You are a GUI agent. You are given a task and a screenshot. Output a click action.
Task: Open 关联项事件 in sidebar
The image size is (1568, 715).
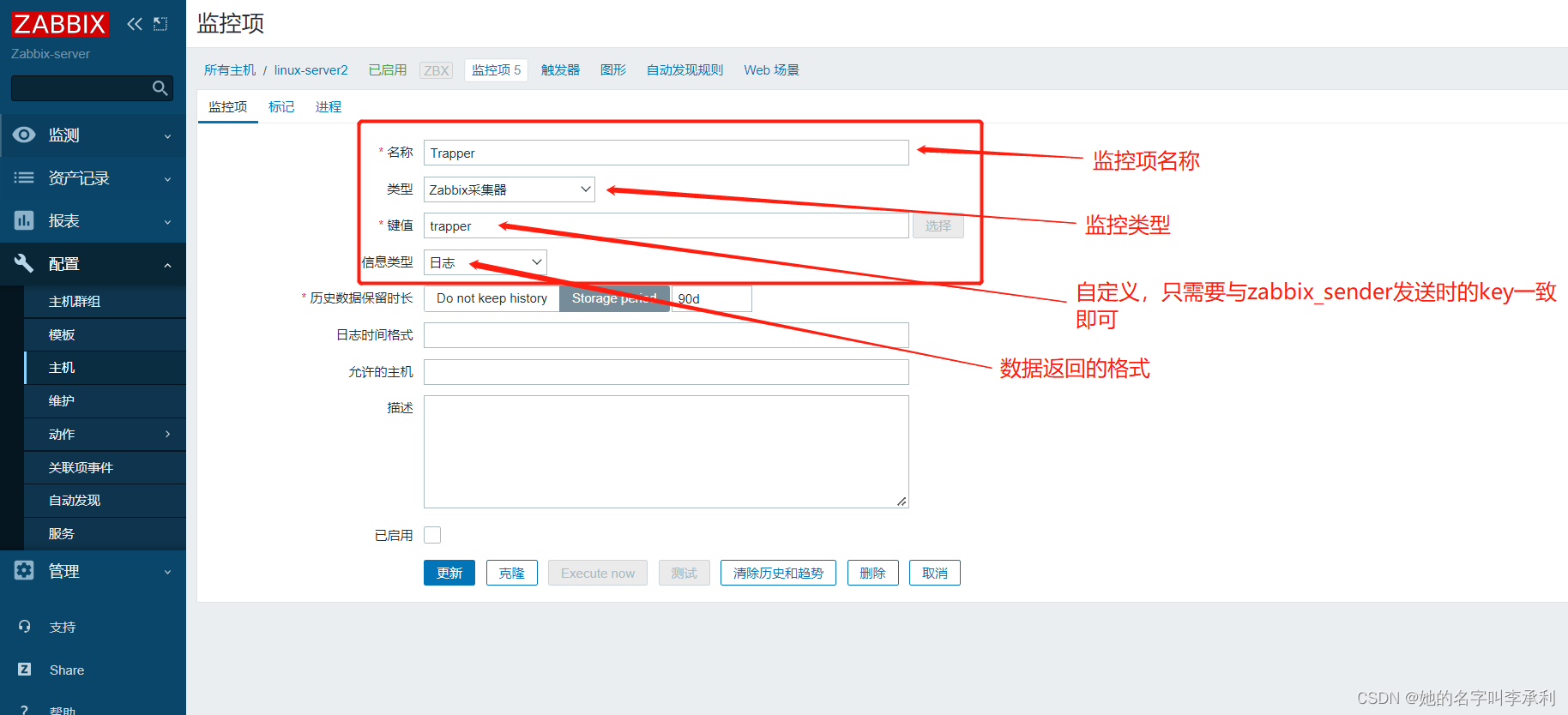click(106, 467)
